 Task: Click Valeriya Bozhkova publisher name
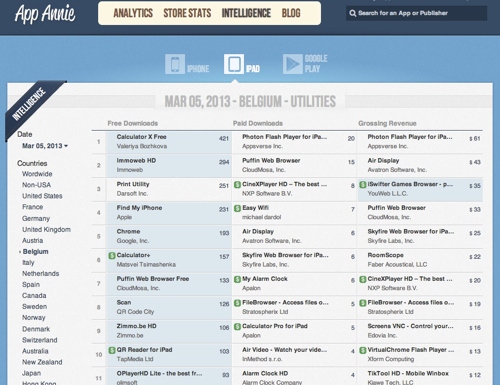pos(142,146)
